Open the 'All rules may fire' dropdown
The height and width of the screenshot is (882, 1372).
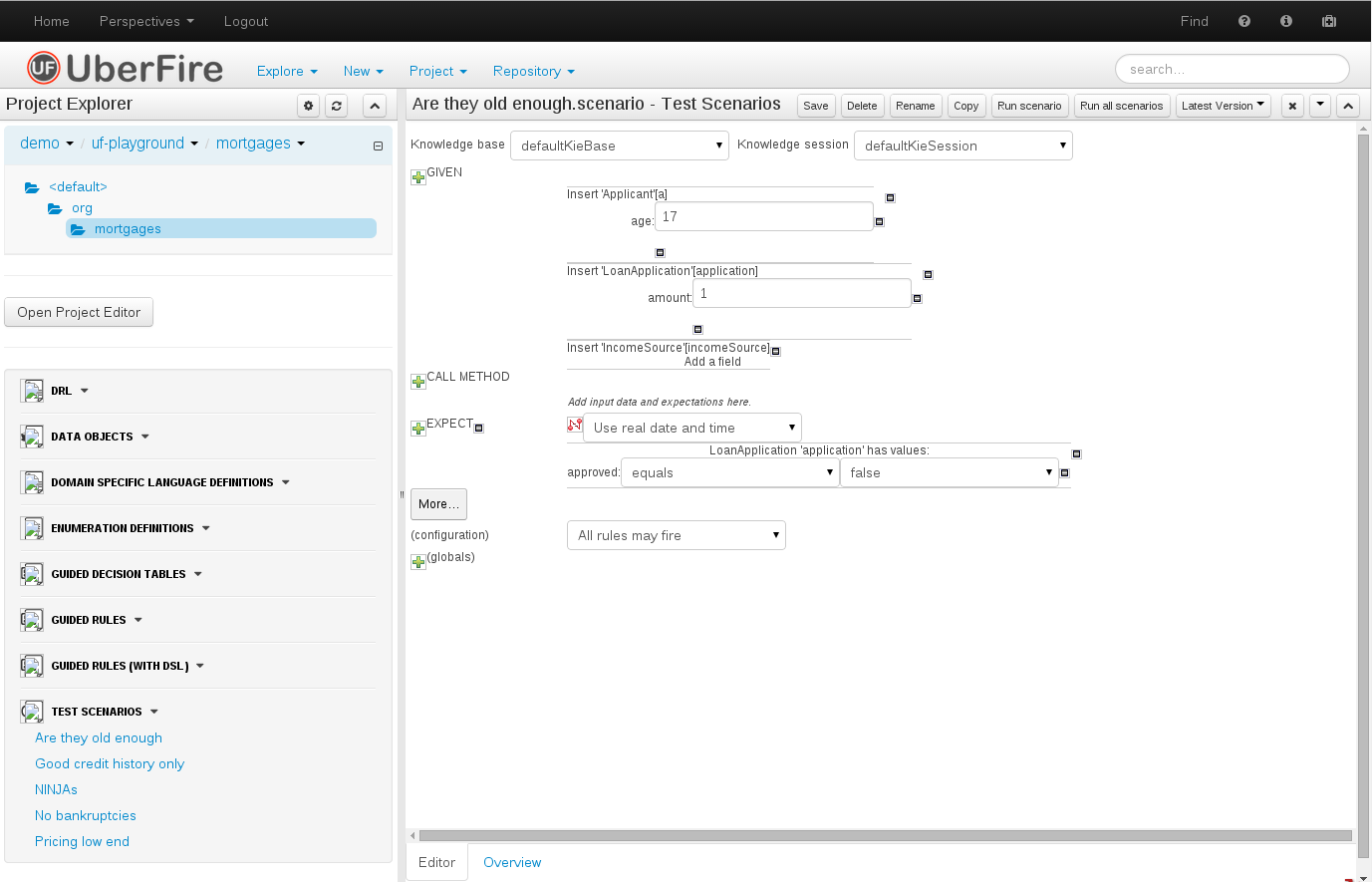point(676,535)
